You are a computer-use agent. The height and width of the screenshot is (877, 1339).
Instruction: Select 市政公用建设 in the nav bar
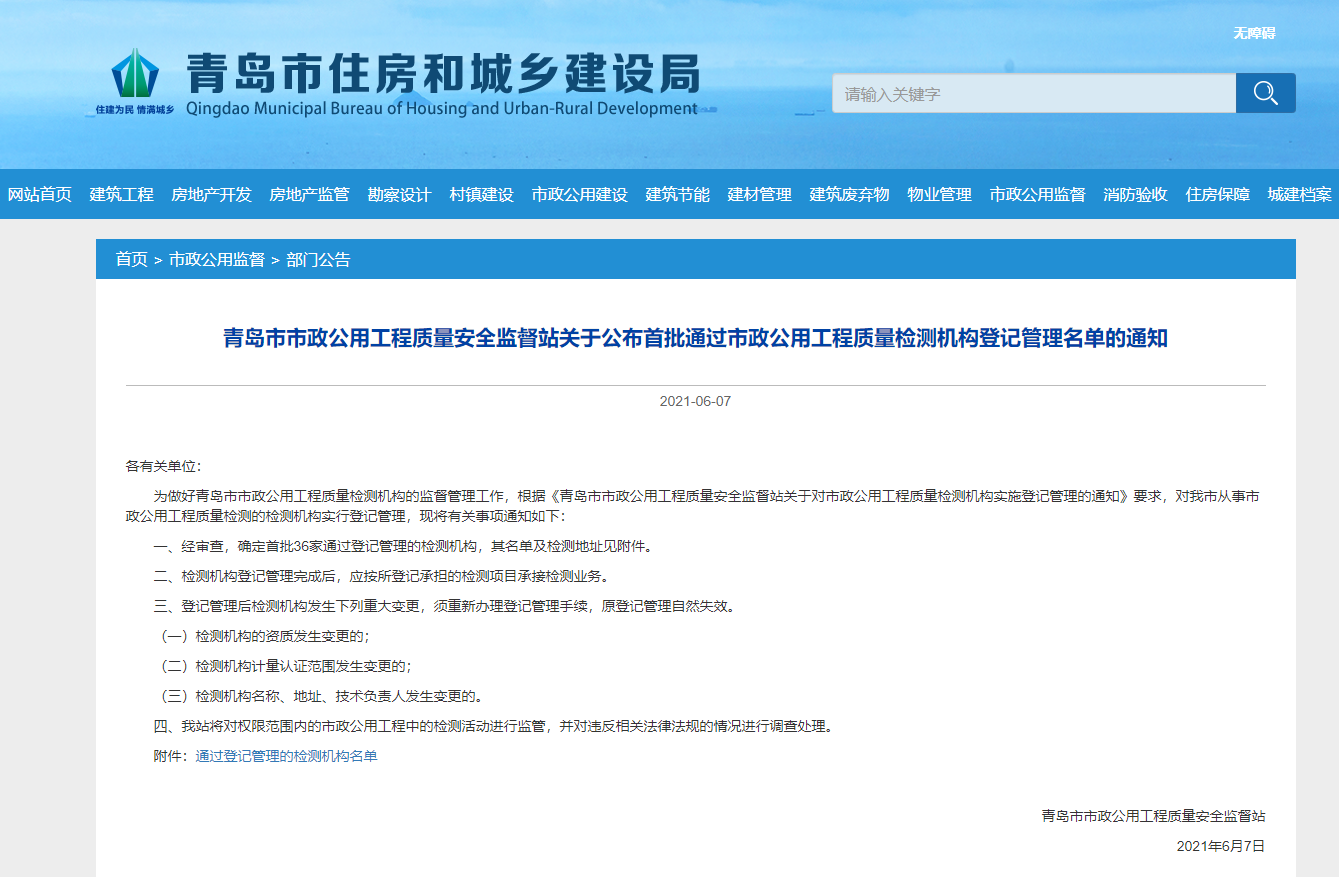[579, 195]
